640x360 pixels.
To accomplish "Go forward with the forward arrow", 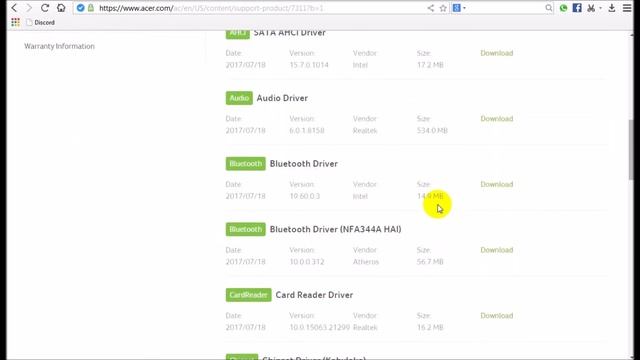I will tap(29, 8).
